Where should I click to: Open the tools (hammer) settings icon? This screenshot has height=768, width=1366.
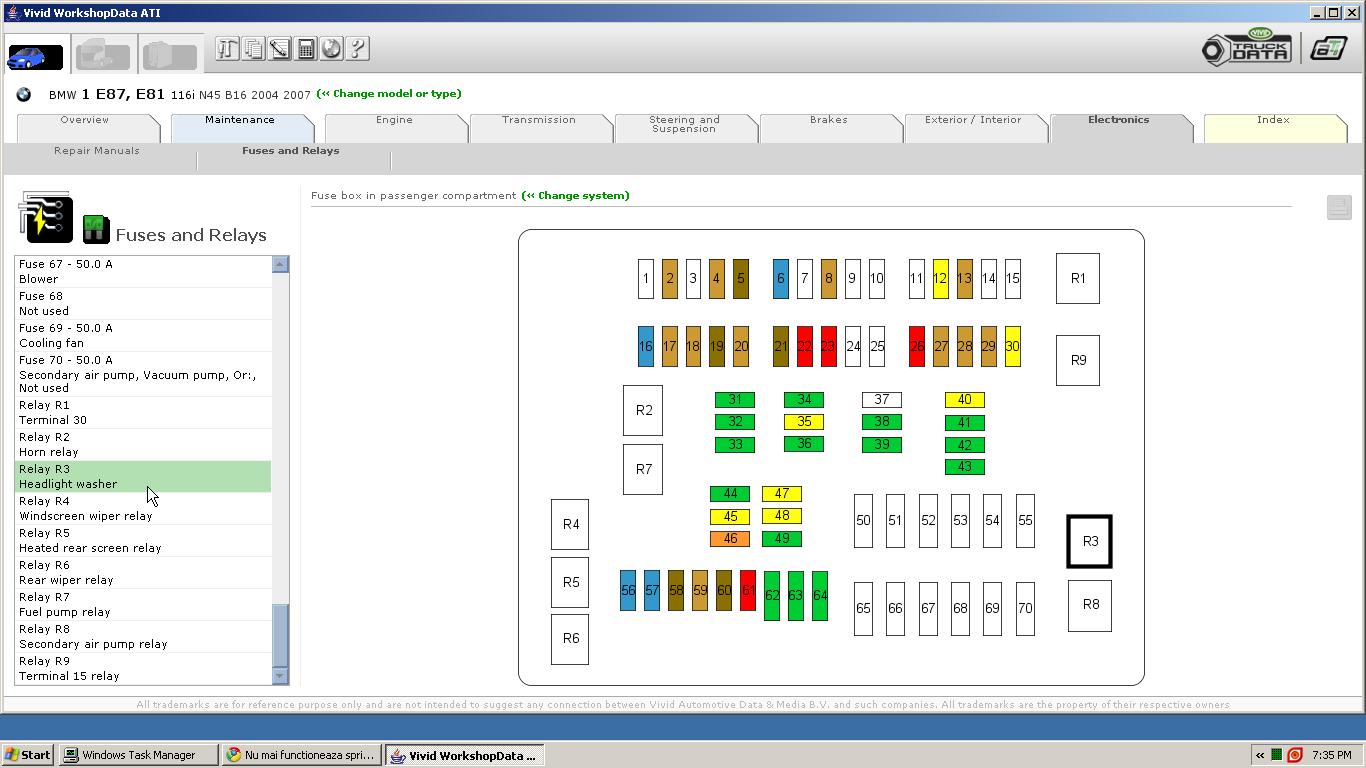pos(227,48)
